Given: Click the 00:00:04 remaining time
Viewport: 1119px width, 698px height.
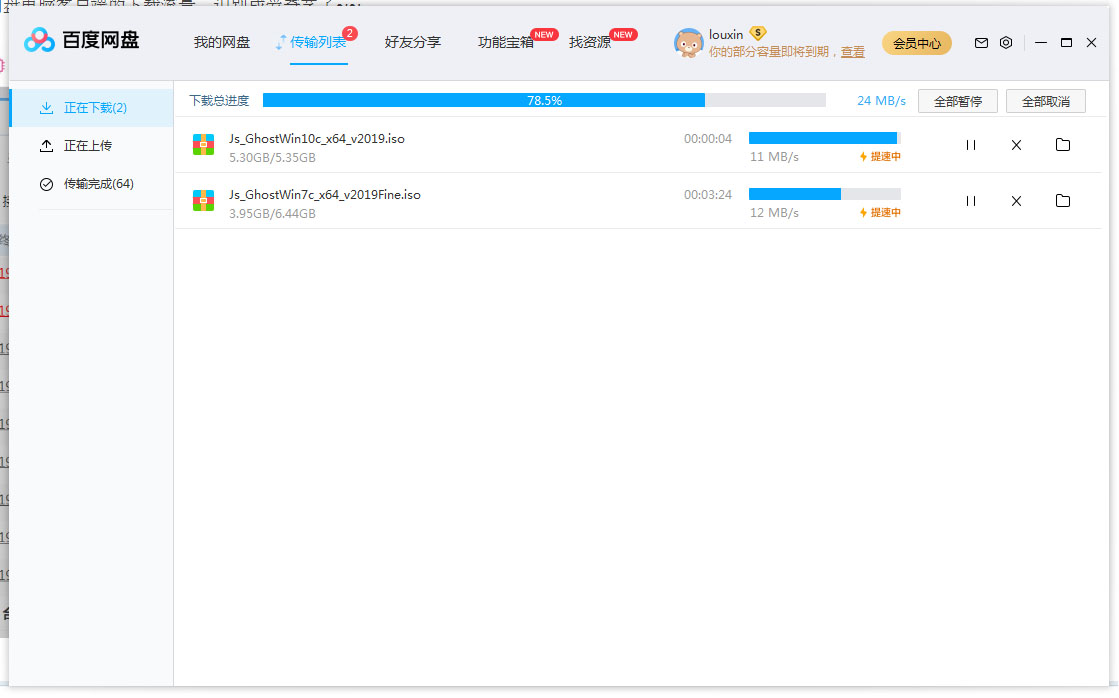Looking at the screenshot, I should [708, 138].
